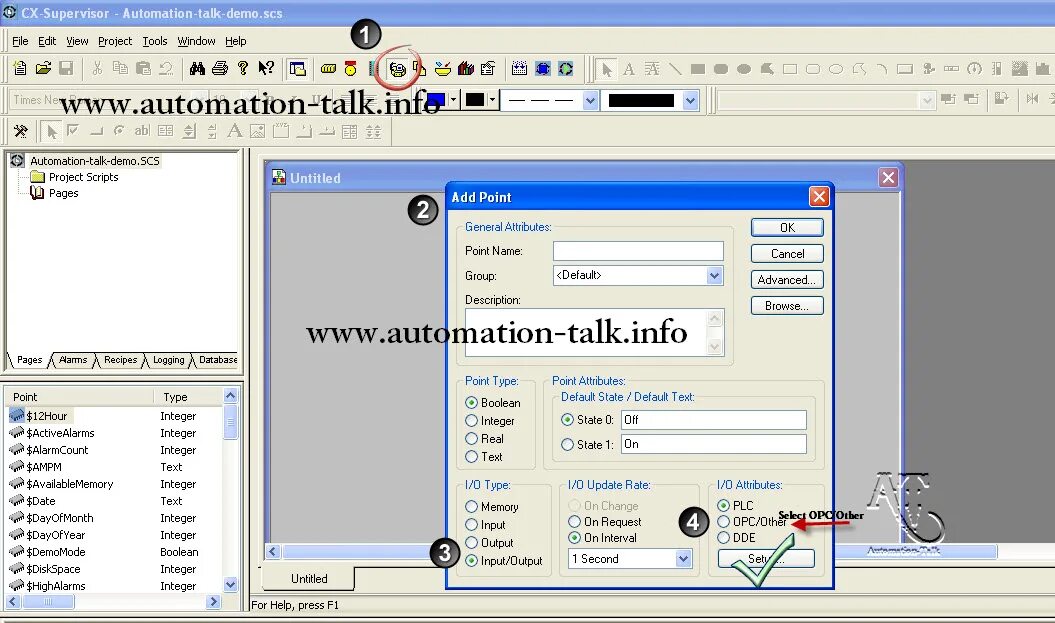Viewport: 1055px width, 623px height.
Task: Click the picture control tool icon
Action: point(257,131)
